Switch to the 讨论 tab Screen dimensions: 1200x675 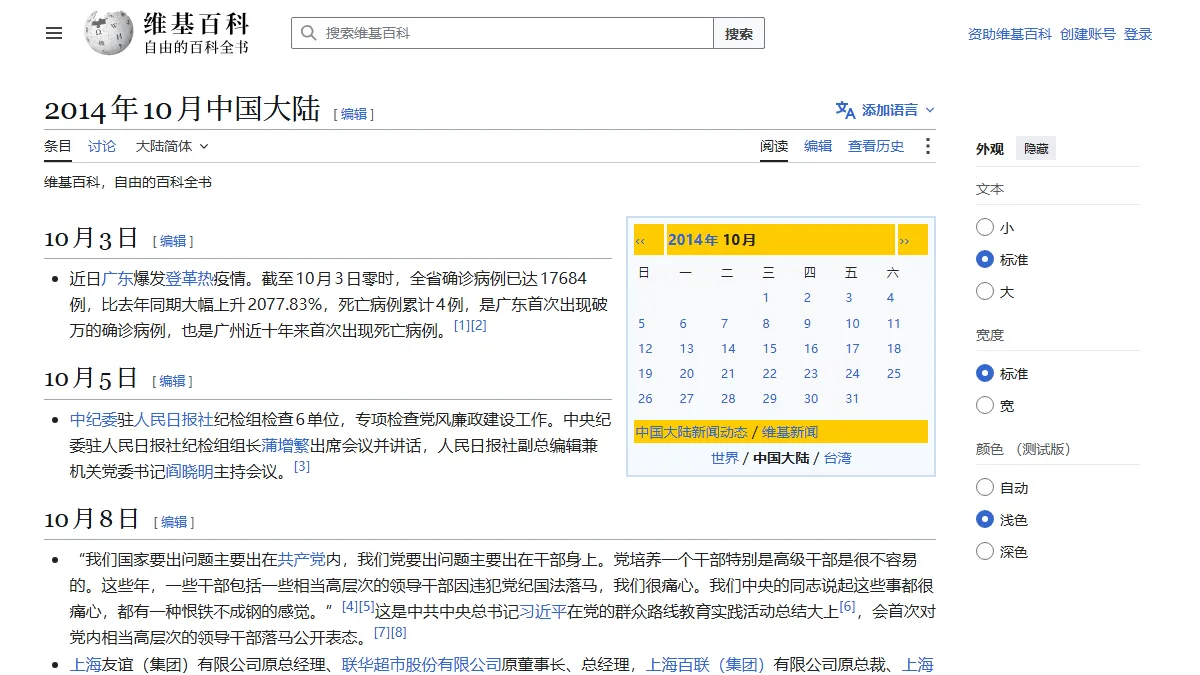[x=102, y=146]
